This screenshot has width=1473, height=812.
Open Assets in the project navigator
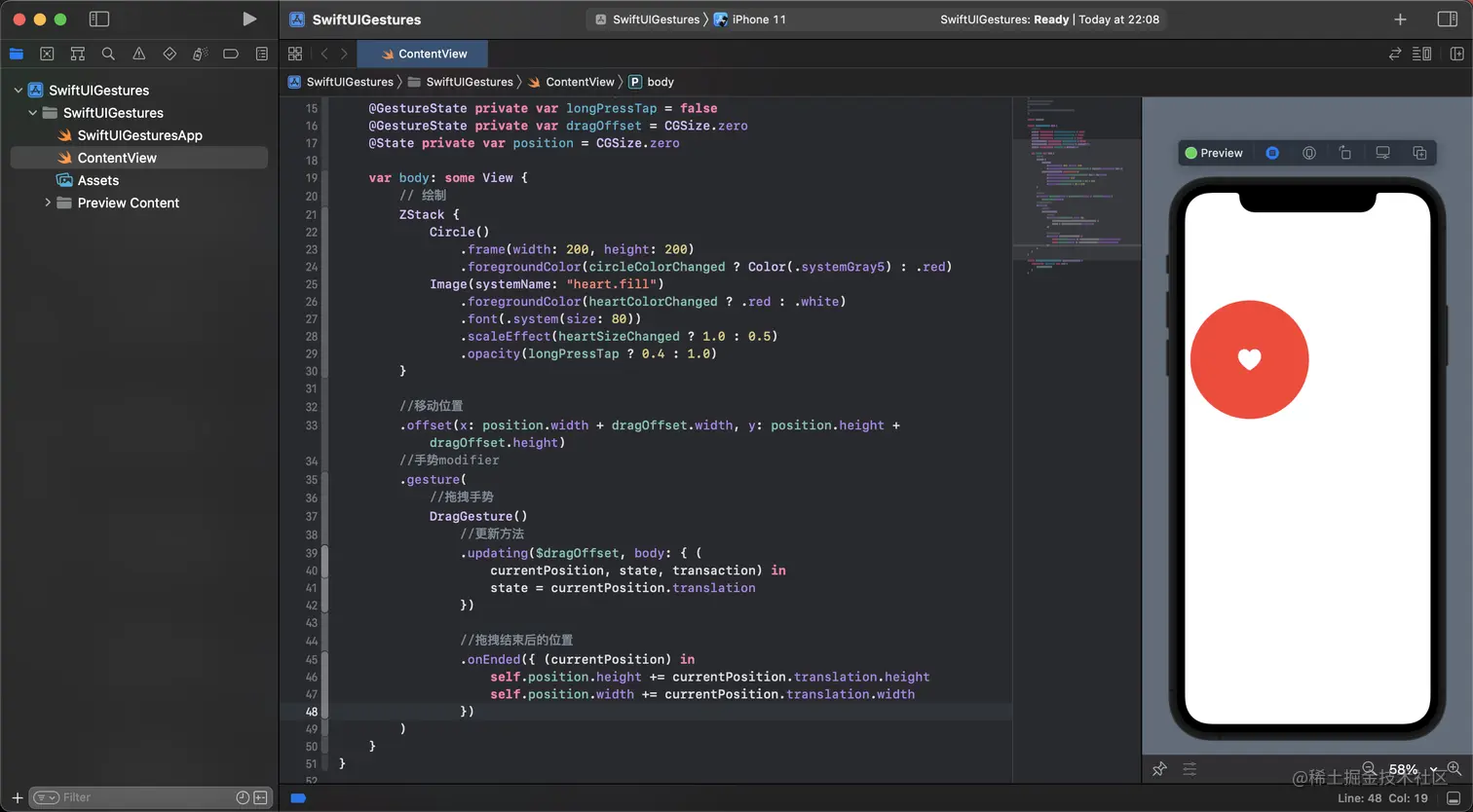98,180
